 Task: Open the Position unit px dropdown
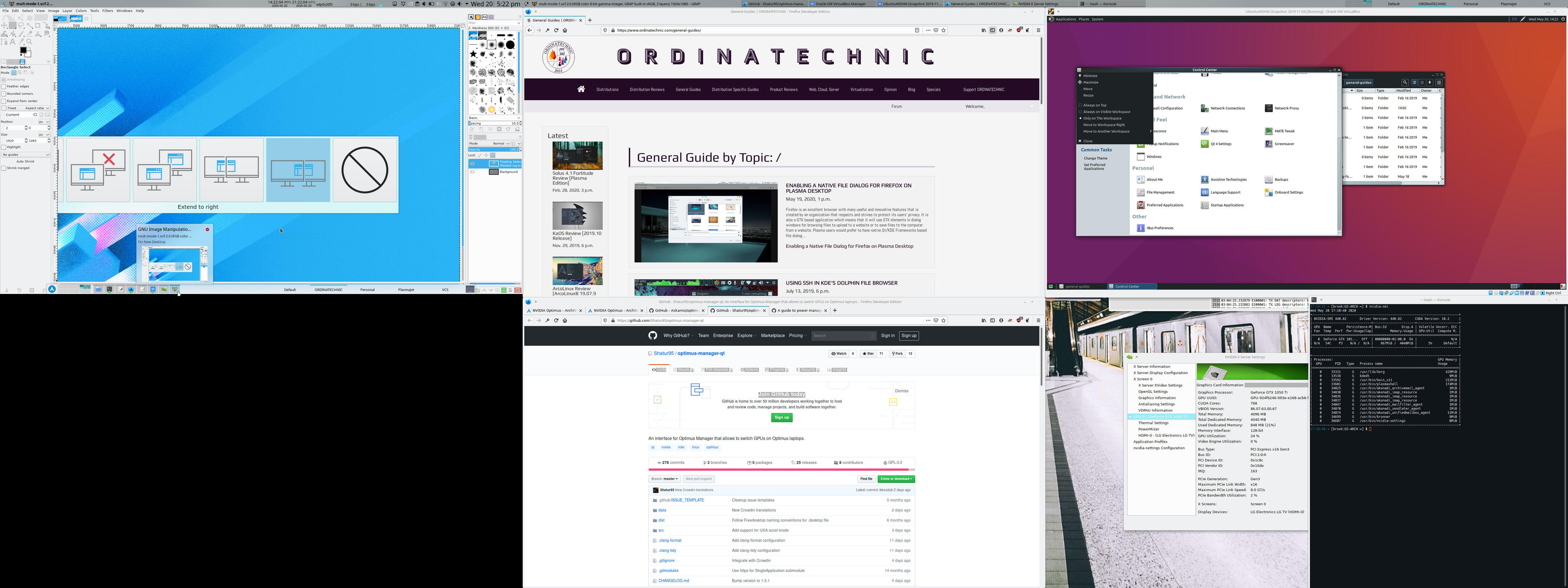coord(44,122)
